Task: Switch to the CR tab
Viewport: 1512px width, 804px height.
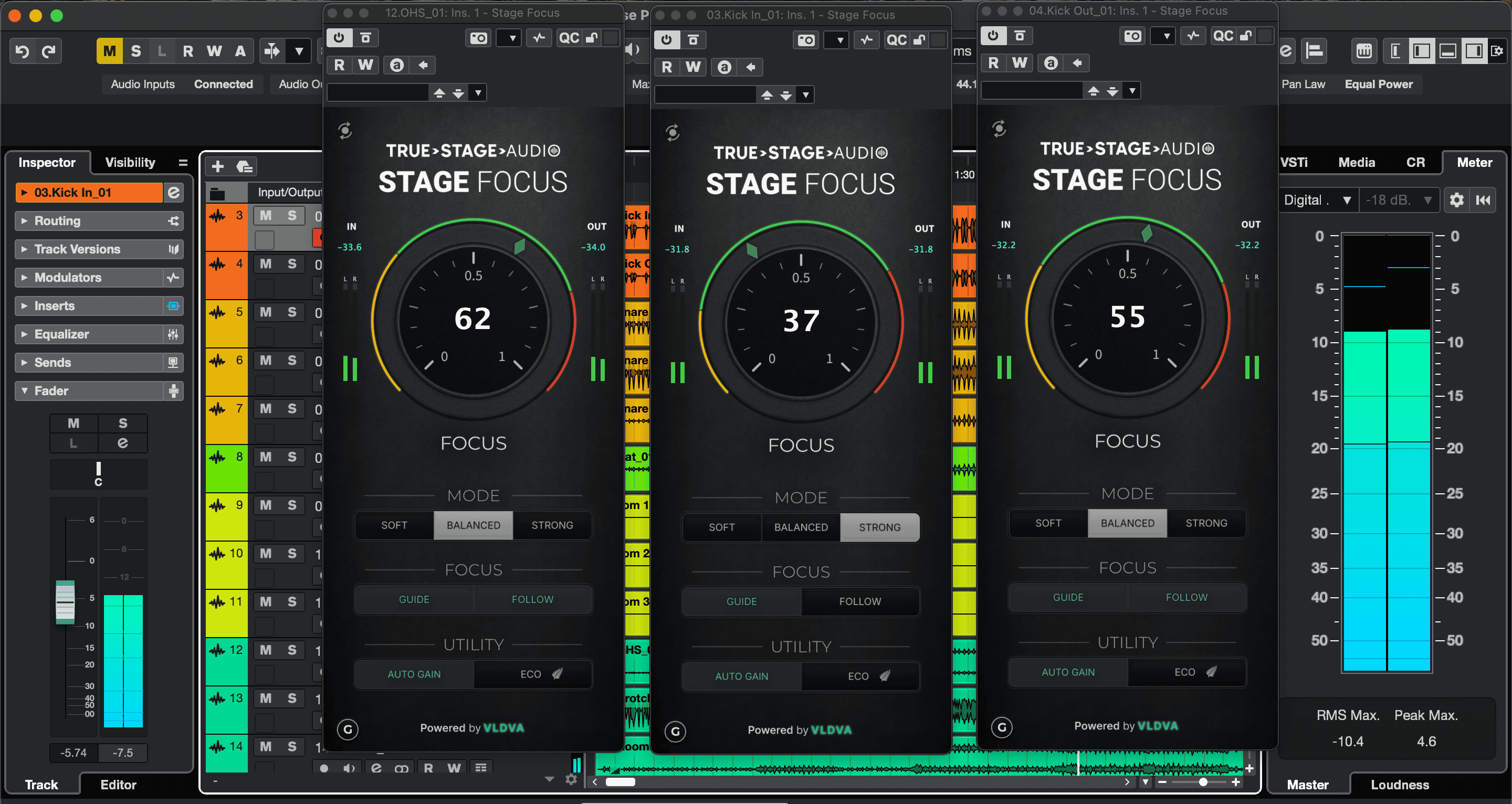Action: click(1415, 163)
